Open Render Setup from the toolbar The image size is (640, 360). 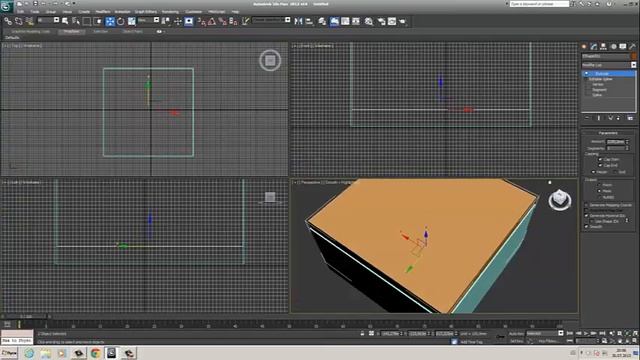pyautogui.click(x=381, y=21)
